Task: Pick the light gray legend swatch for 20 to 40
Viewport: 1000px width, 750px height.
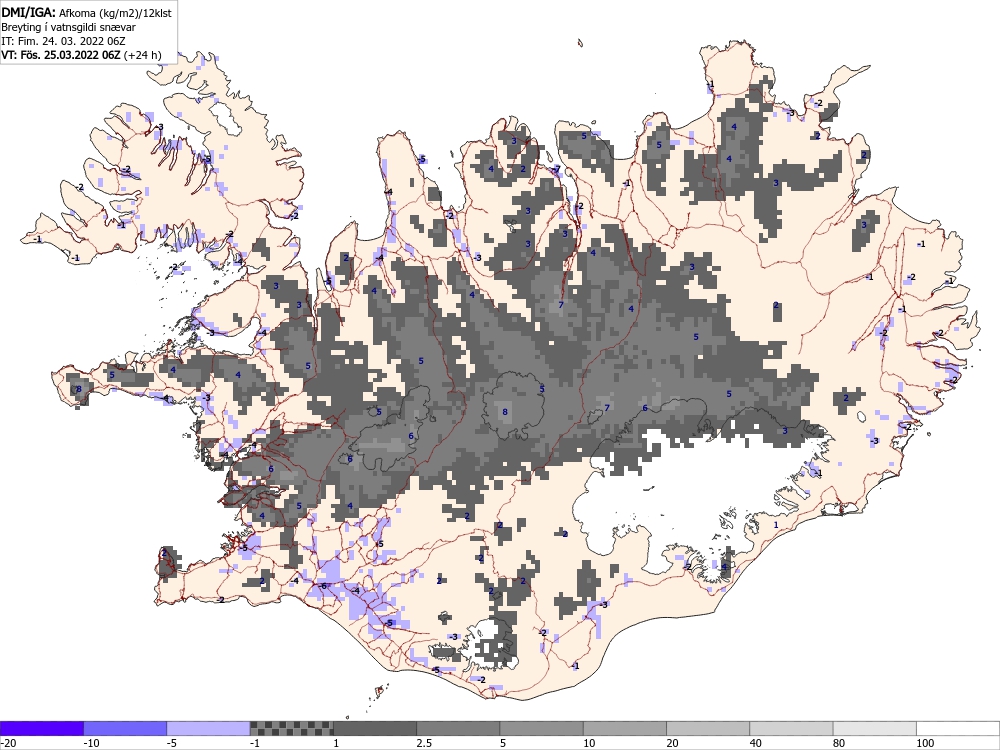Action: tap(708, 728)
